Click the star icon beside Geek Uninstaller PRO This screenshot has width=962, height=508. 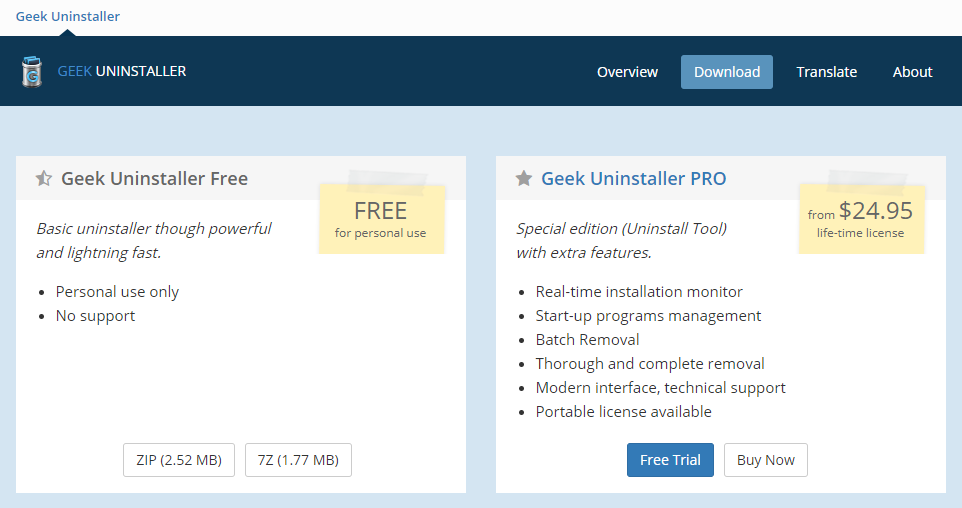coord(523,179)
